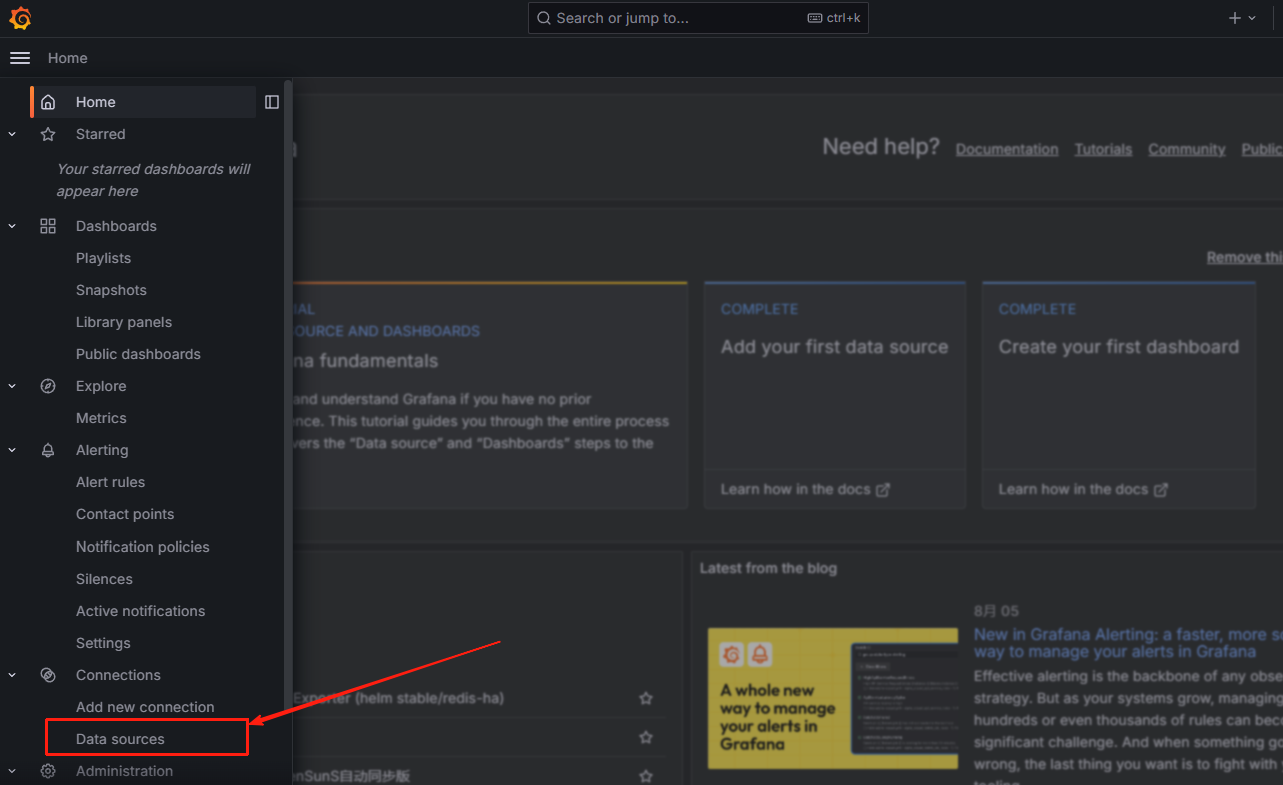Viewport: 1283px width, 785px height.
Task: Click the Explore compass icon
Action: pos(48,386)
